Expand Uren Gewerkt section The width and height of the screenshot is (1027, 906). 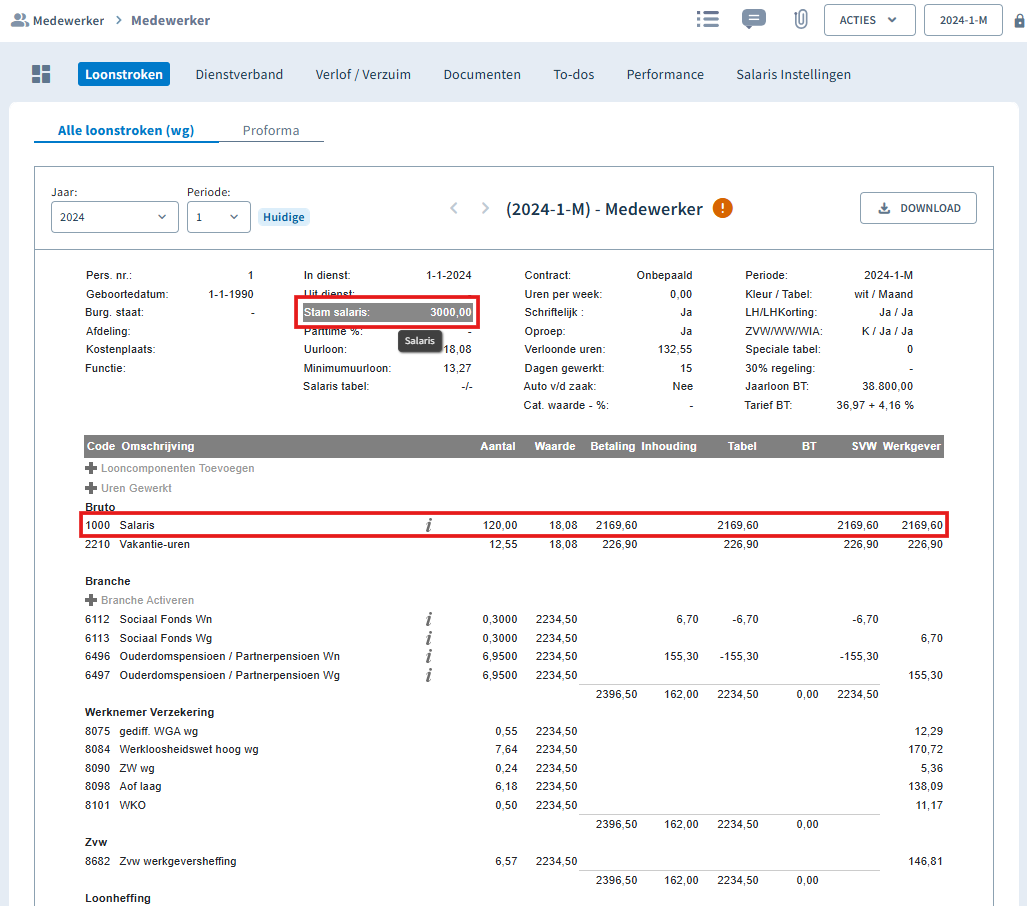pyautogui.click(x=128, y=488)
